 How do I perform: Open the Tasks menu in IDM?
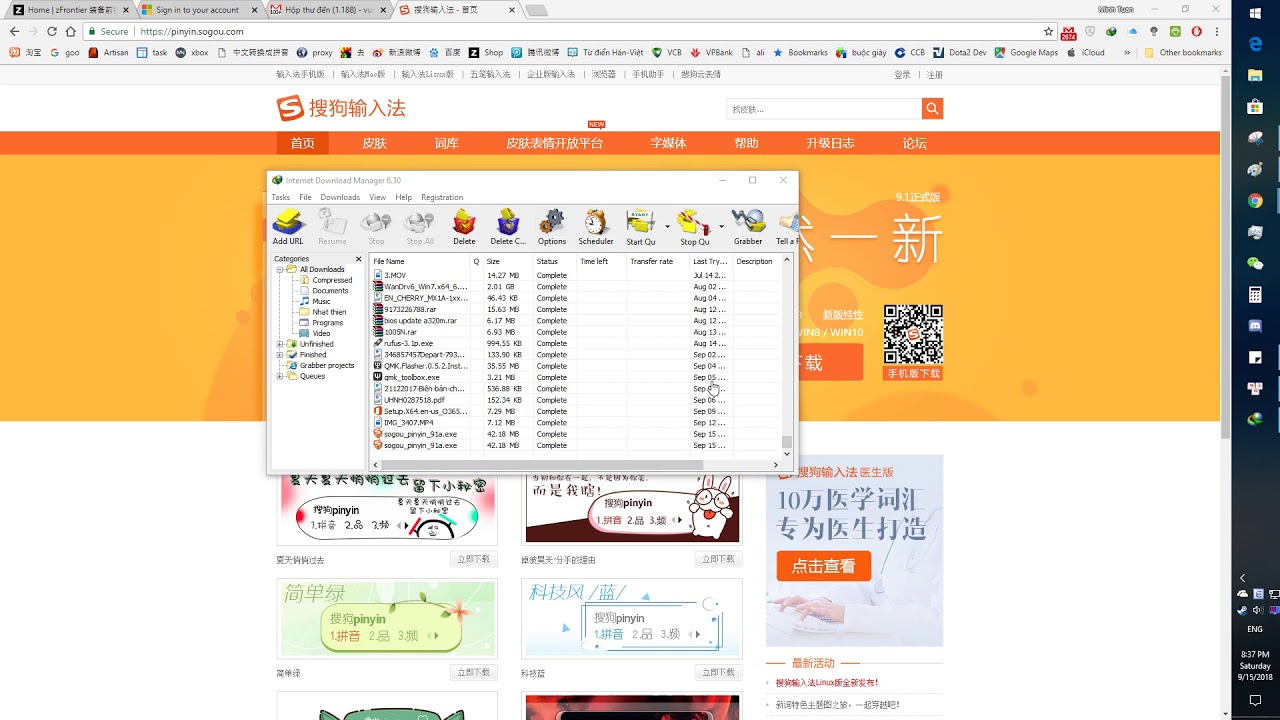[281, 197]
